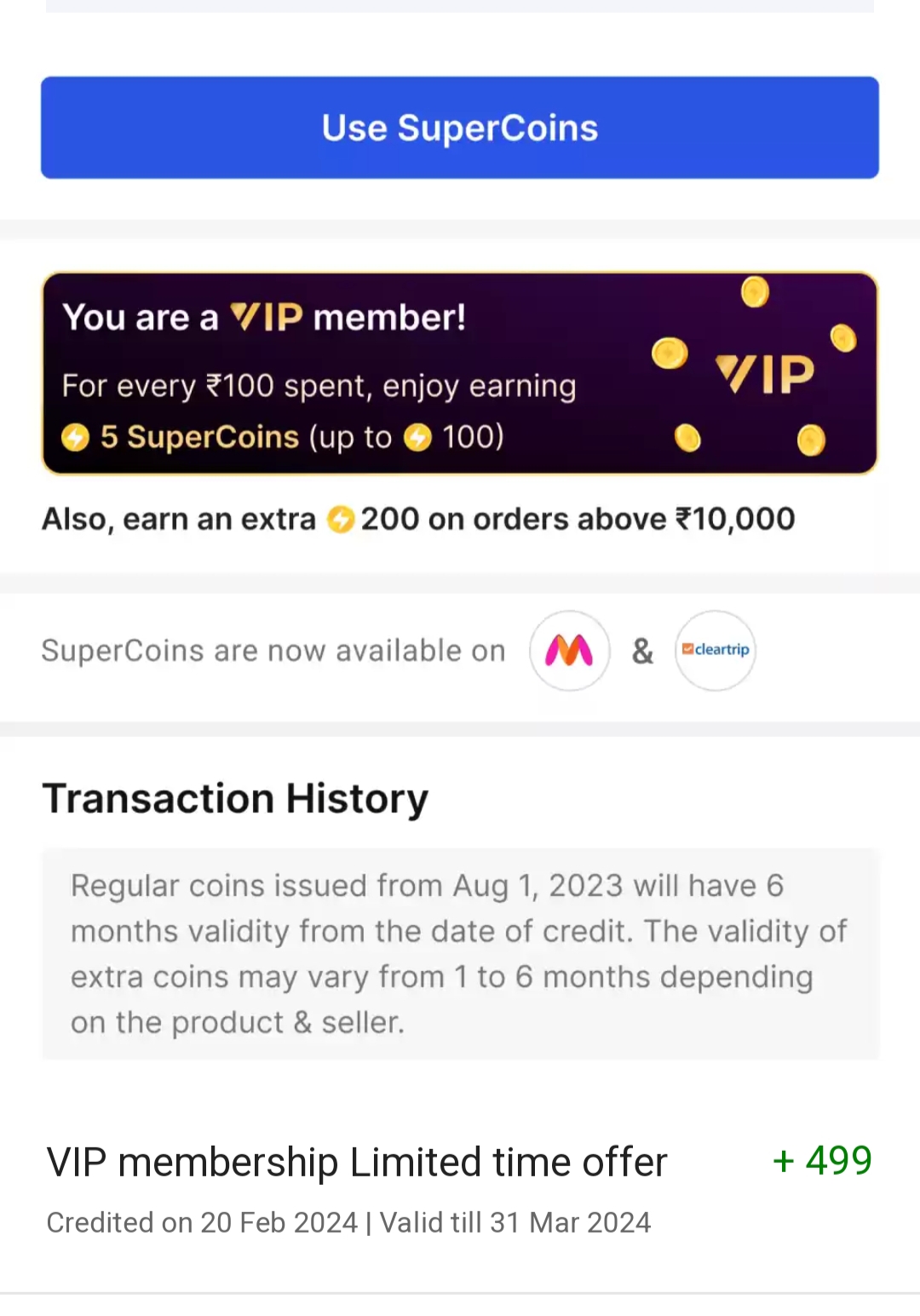Tap the regular coins validity notice box

460,954
